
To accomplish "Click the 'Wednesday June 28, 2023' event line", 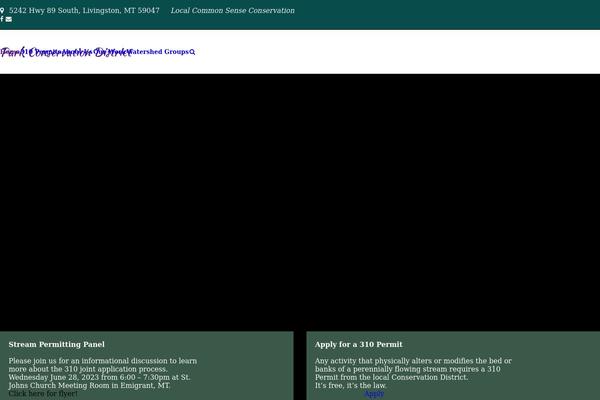I will tap(99, 377).
